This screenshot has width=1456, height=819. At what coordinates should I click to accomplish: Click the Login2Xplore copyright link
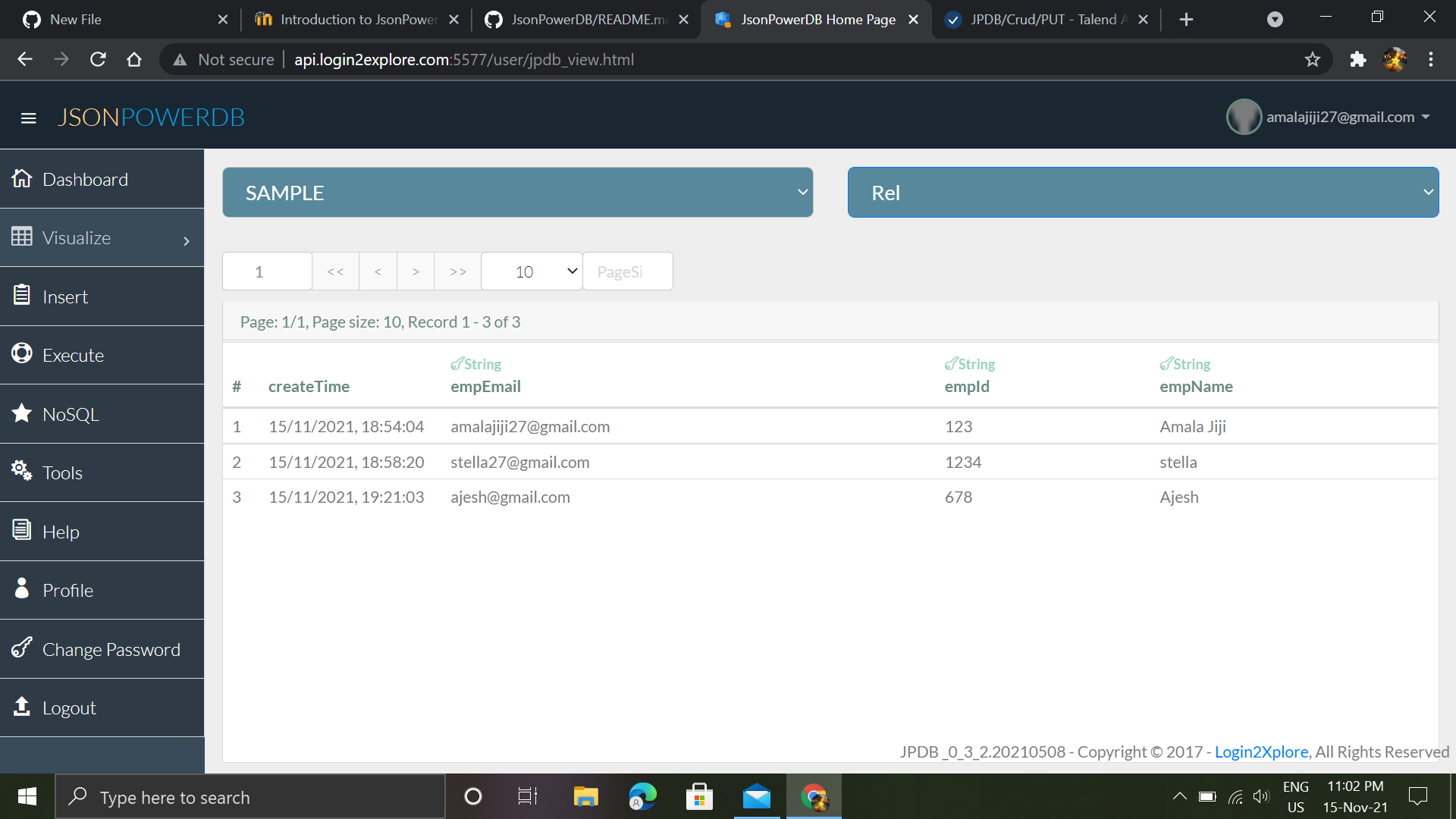point(1261,752)
